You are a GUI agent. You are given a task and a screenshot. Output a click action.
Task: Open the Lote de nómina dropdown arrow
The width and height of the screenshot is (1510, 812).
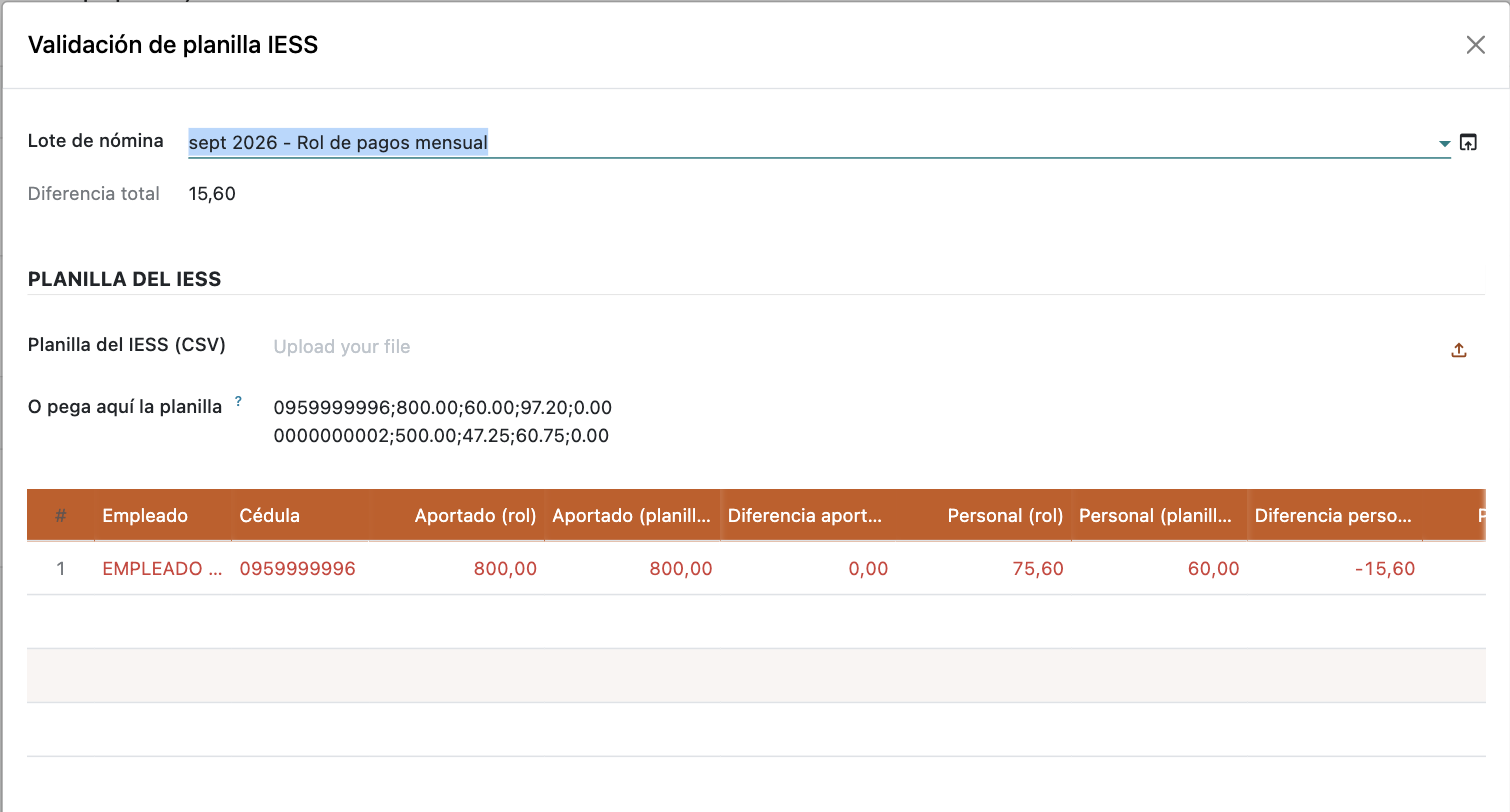1444,144
